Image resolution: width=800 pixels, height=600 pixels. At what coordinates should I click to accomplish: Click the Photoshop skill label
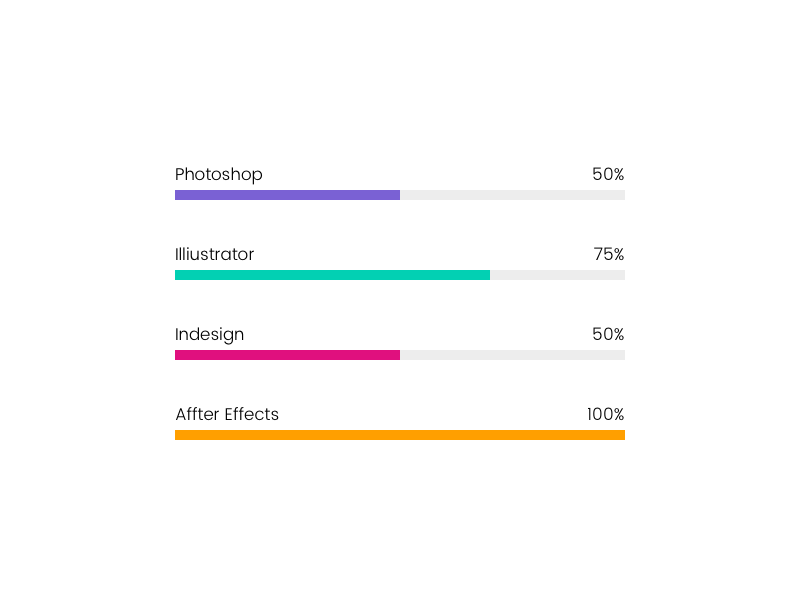point(218,174)
